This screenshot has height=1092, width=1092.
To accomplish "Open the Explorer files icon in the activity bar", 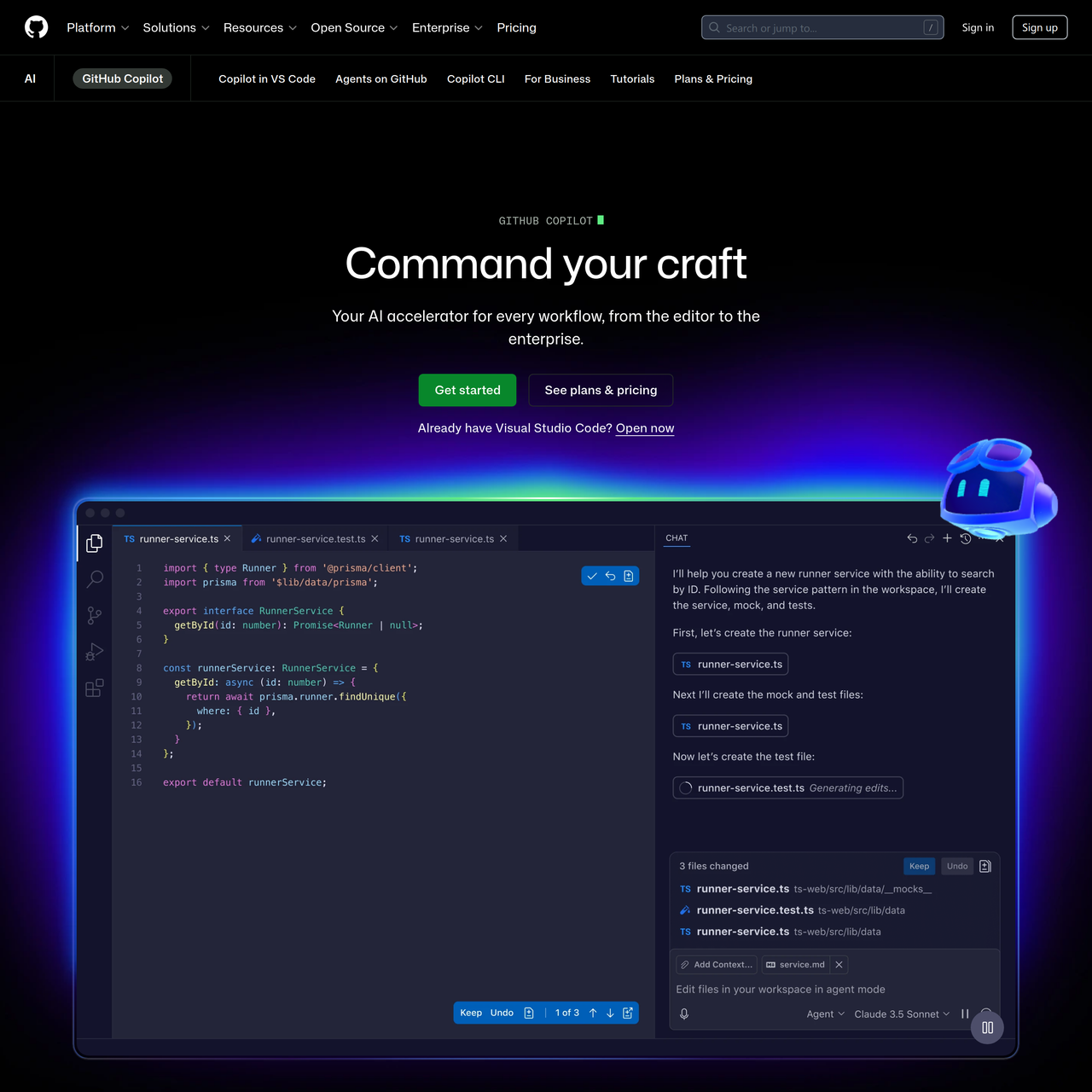I will point(95,543).
